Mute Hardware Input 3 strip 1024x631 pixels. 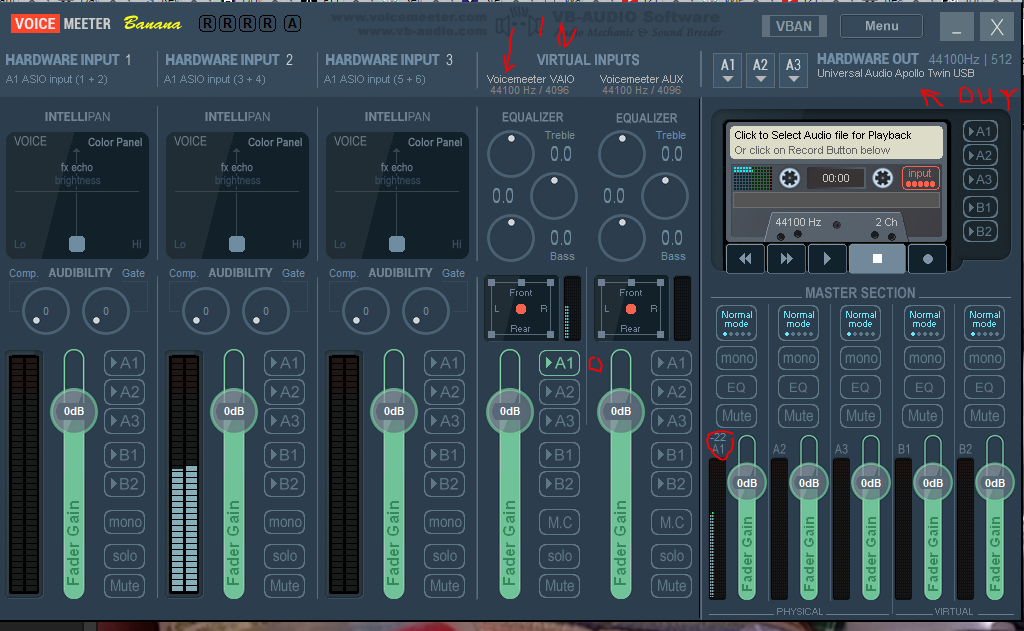(445, 586)
